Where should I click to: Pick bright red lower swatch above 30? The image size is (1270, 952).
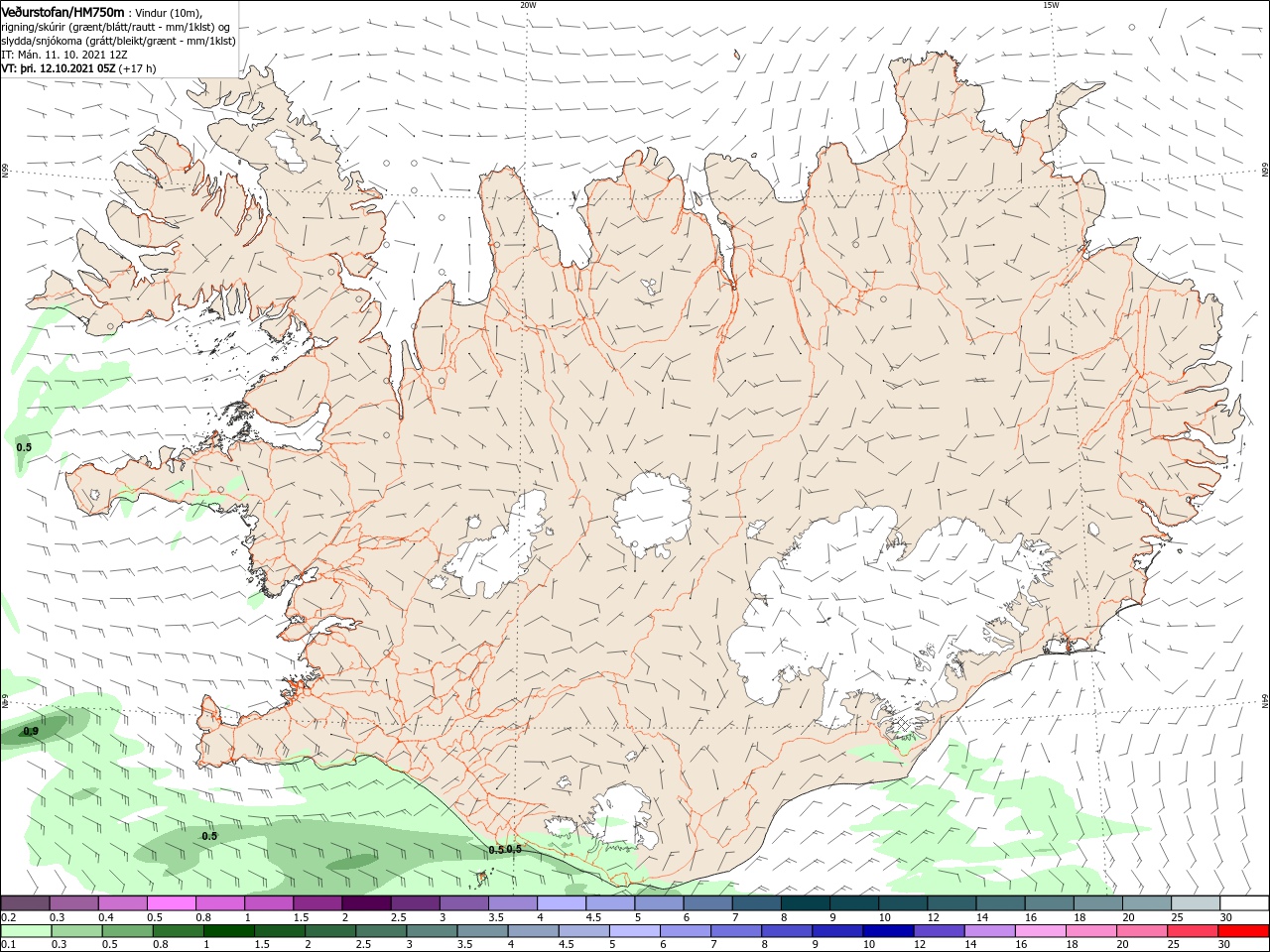click(1242, 931)
